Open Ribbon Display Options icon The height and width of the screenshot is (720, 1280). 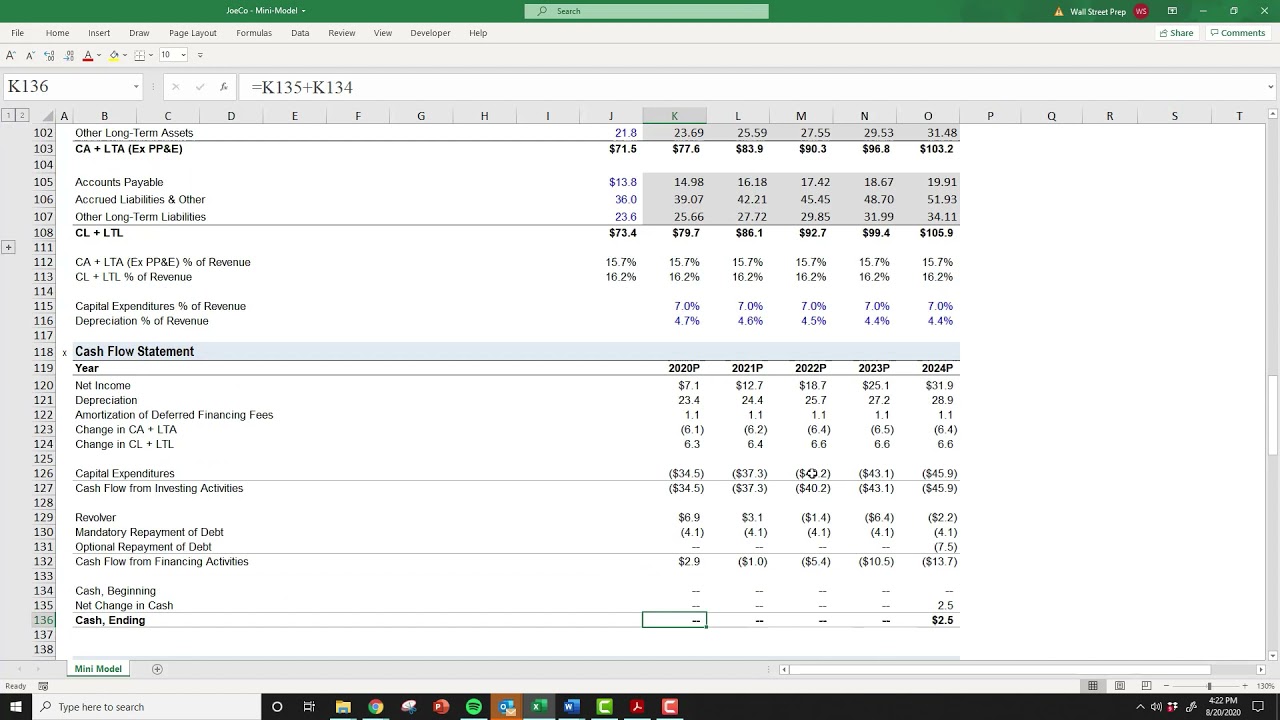coord(1172,11)
